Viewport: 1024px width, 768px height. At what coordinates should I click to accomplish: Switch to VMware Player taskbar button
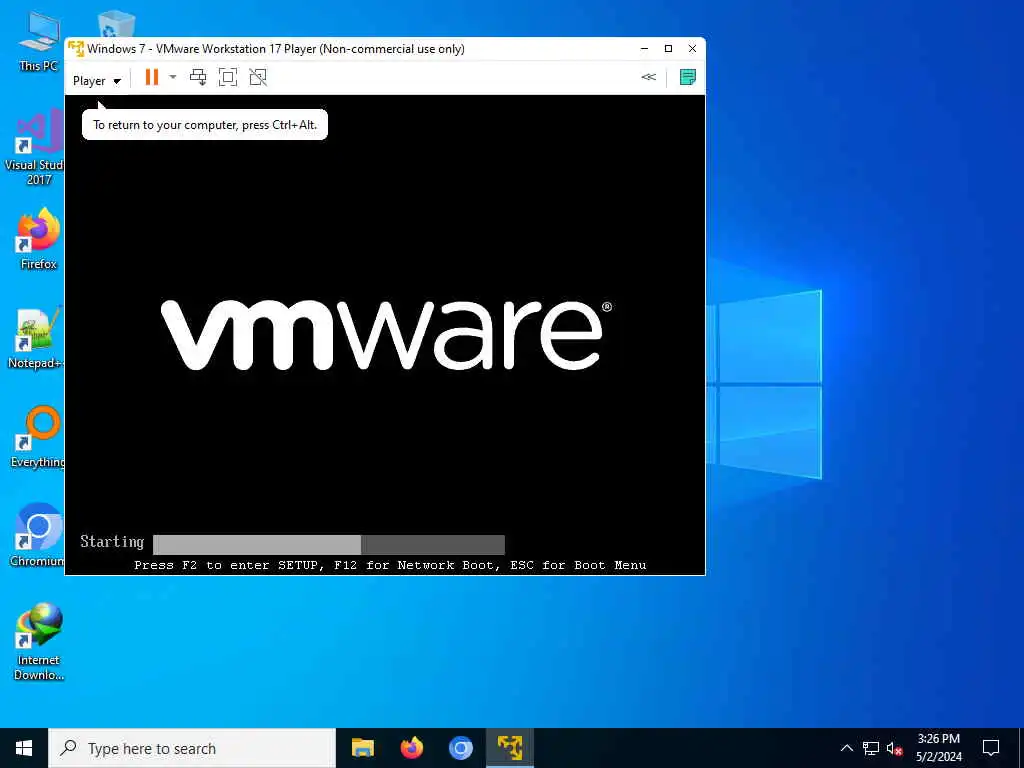(x=510, y=748)
